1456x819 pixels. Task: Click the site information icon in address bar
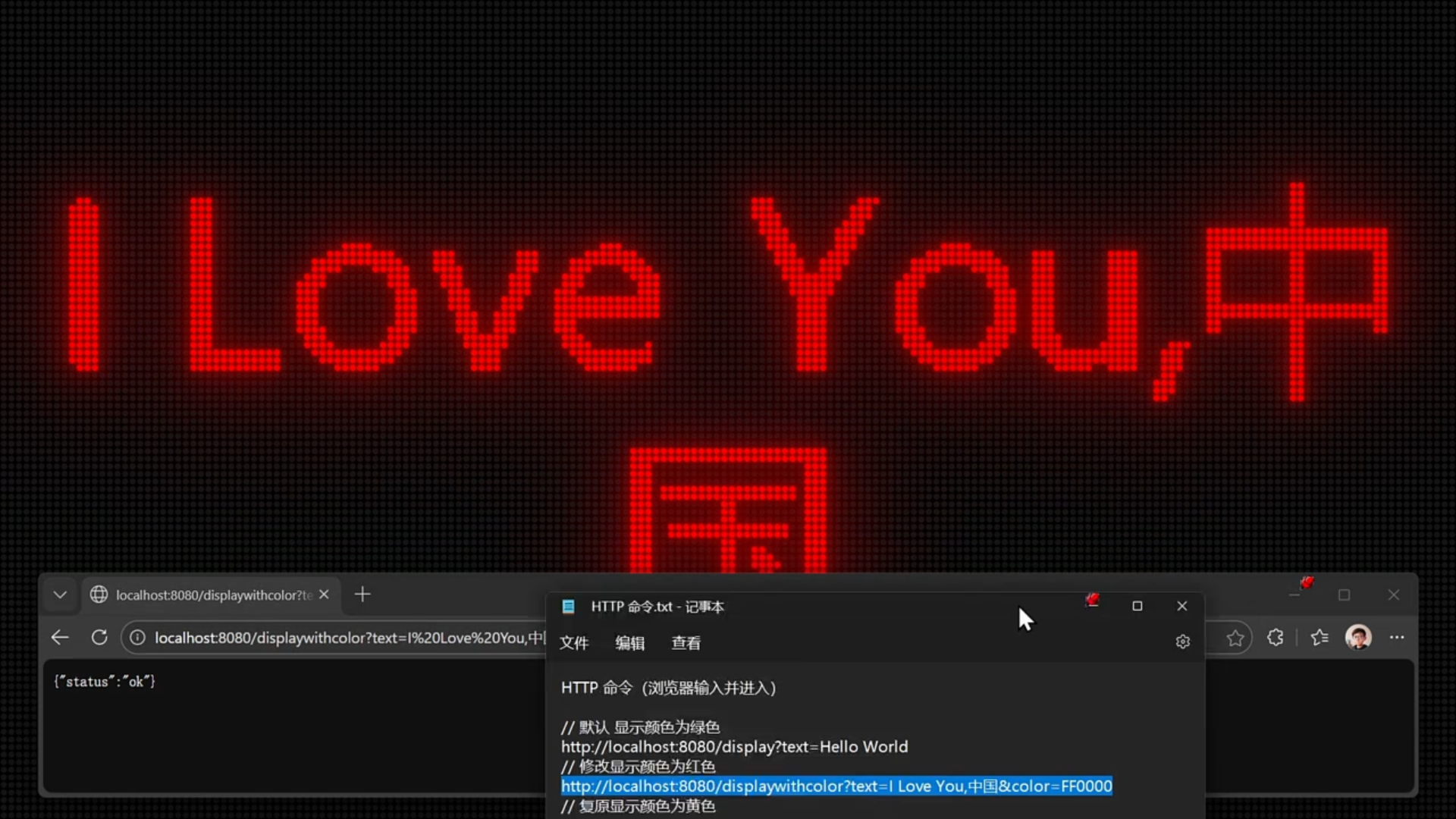tap(137, 638)
